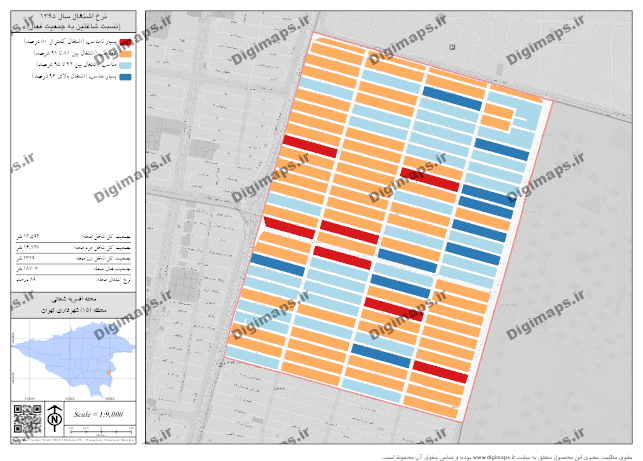Click the map title 'نرخ اشتغال سال ۱۳۹۵'
This screenshot has width=643, height=461.
[73, 16]
